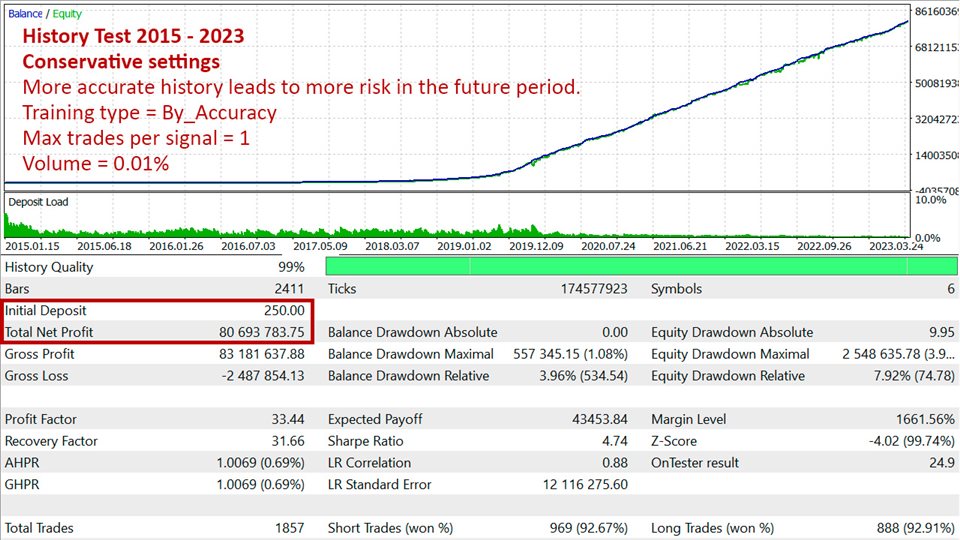
Task: Click Balance Drawdown Absolute value 0.00
Action: click(x=615, y=332)
